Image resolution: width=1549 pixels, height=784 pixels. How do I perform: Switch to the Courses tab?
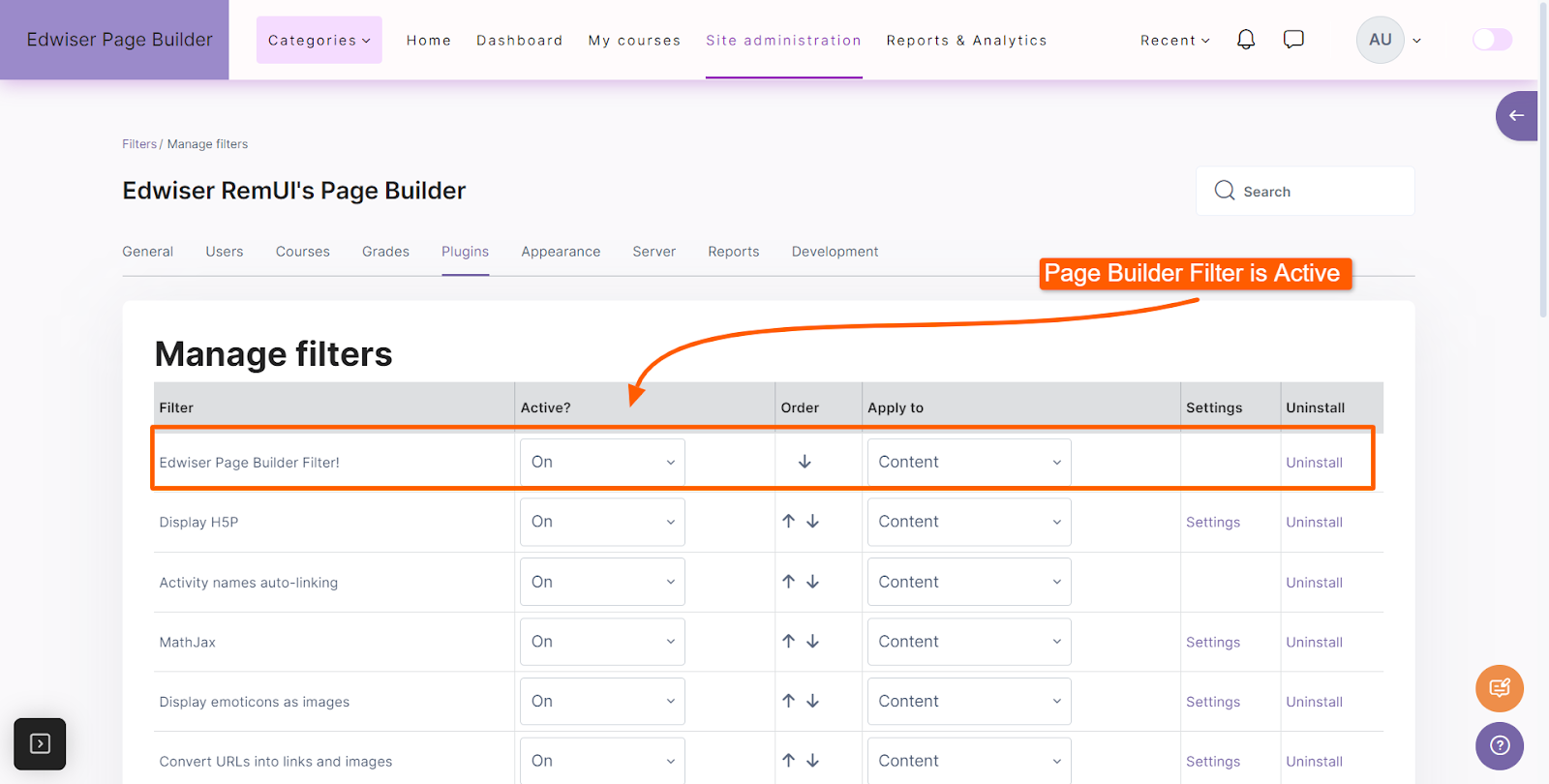pyautogui.click(x=303, y=252)
